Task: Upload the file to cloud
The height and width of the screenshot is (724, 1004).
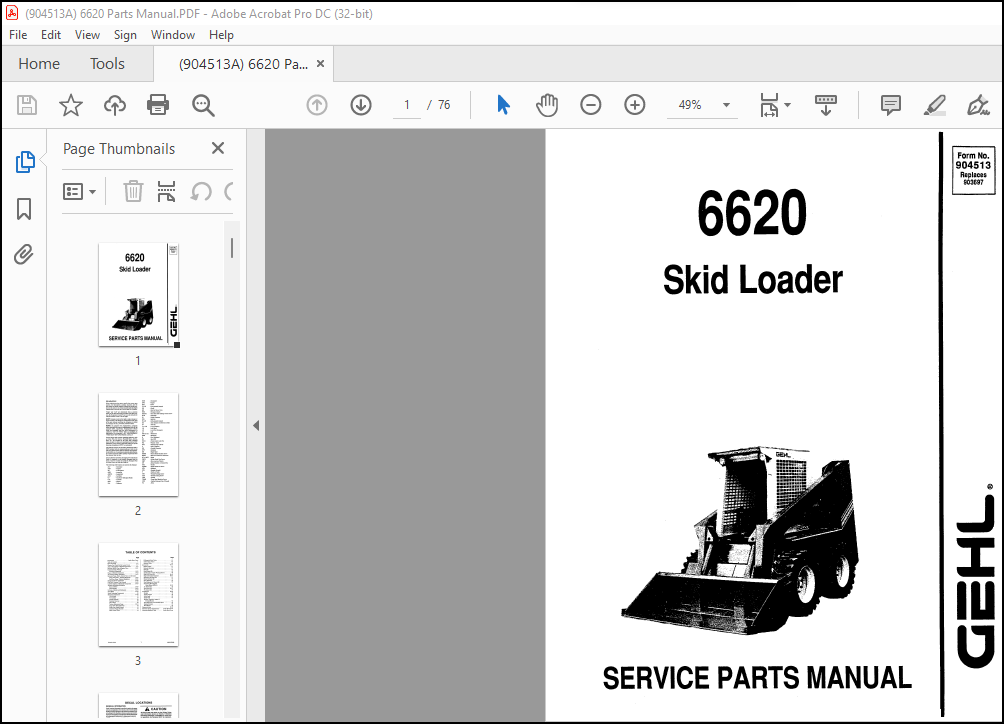Action: pyautogui.click(x=115, y=105)
